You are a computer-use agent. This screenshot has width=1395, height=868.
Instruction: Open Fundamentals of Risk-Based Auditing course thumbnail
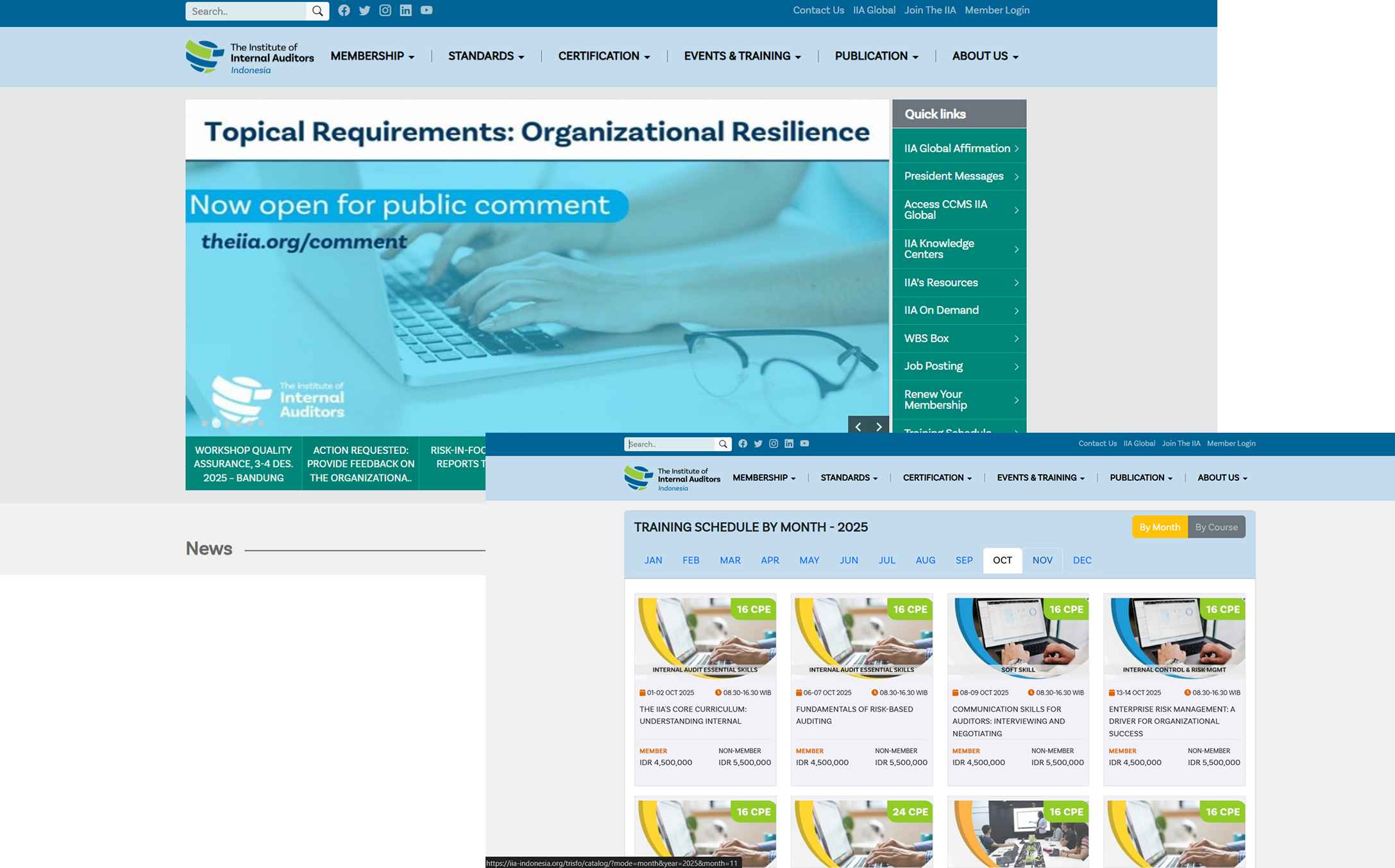click(861, 636)
